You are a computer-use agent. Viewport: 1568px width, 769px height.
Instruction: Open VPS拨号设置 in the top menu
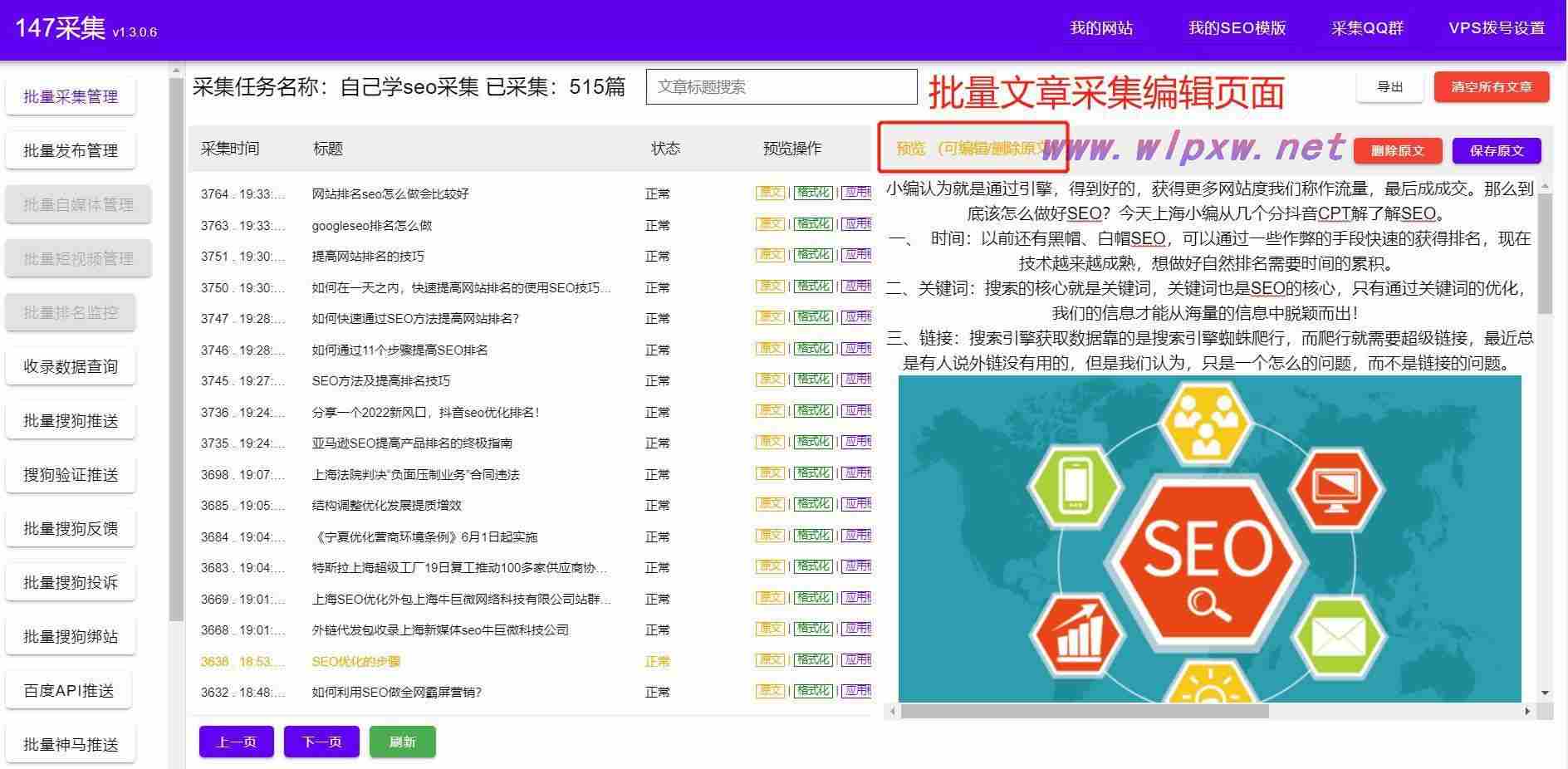click(x=1497, y=28)
